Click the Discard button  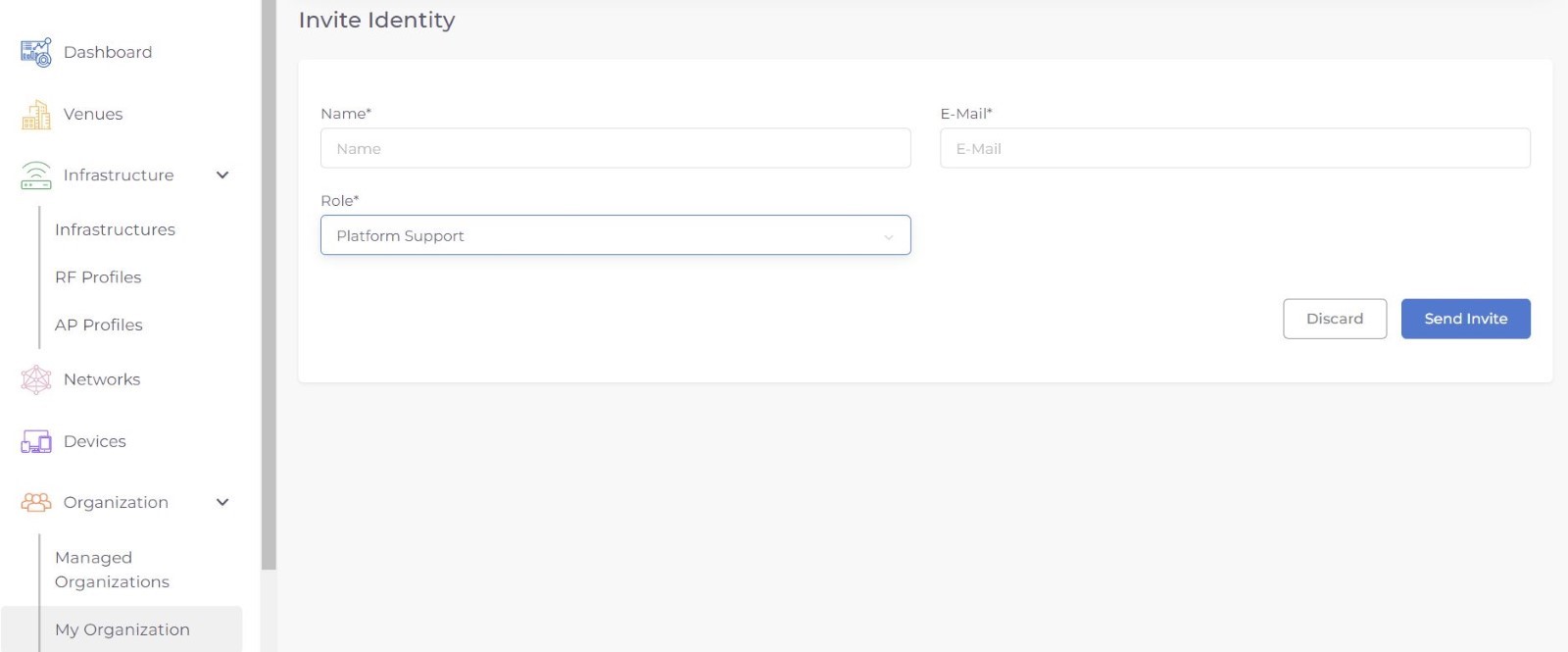[x=1334, y=319]
